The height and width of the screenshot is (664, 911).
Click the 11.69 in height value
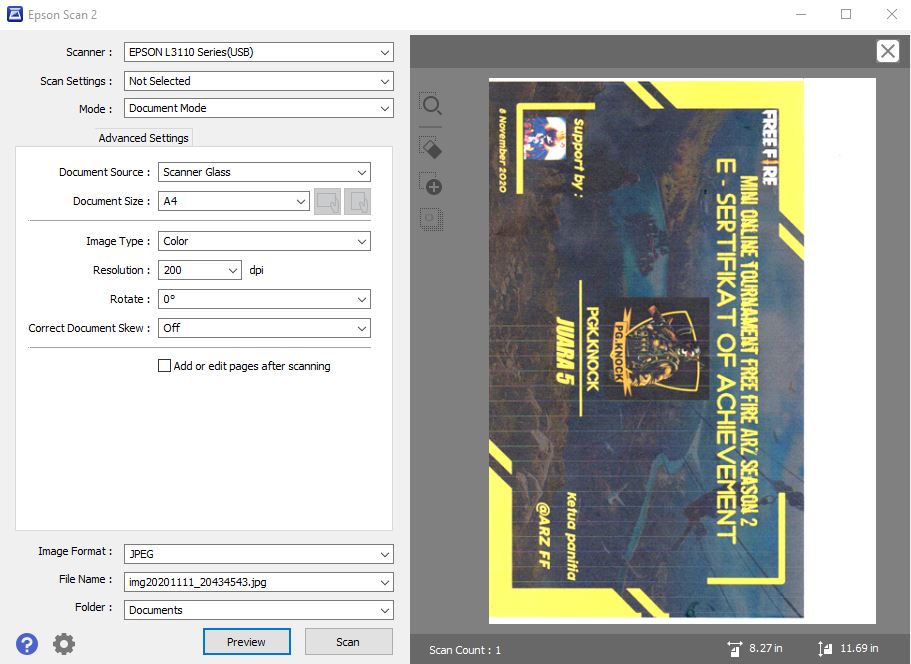click(x=859, y=648)
